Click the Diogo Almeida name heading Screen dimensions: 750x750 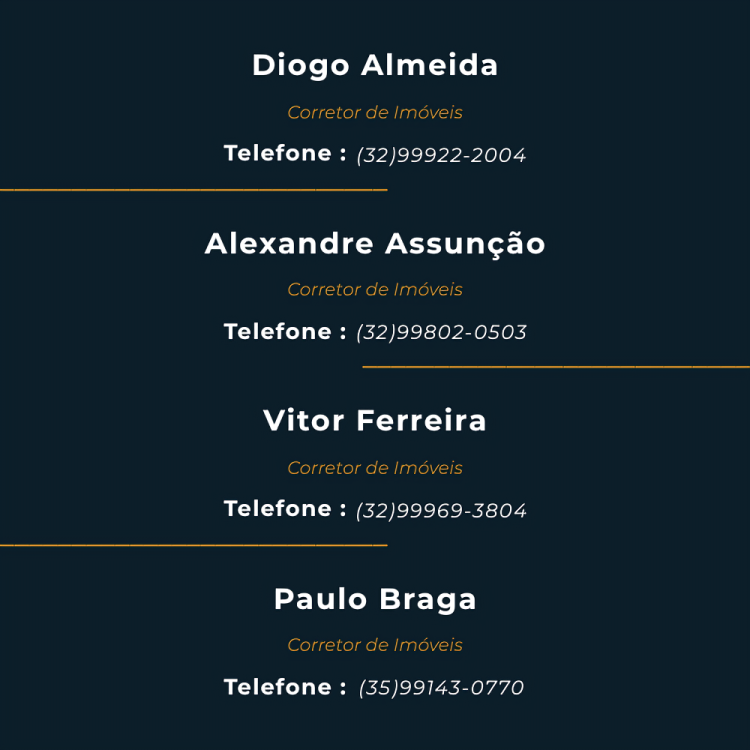(375, 65)
